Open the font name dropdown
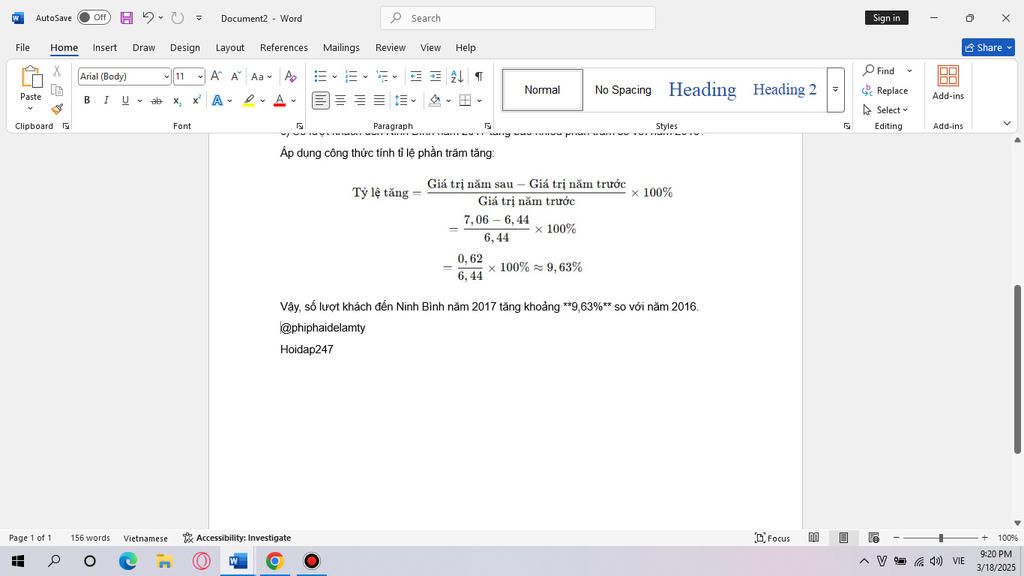The image size is (1024, 576). click(x=166, y=77)
